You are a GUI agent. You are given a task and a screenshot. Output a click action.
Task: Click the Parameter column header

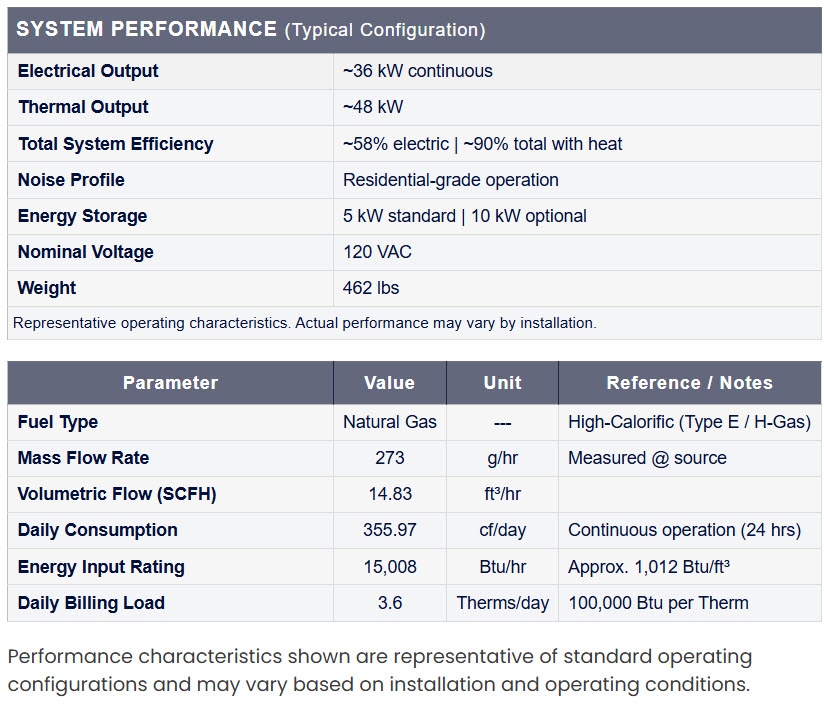point(170,383)
